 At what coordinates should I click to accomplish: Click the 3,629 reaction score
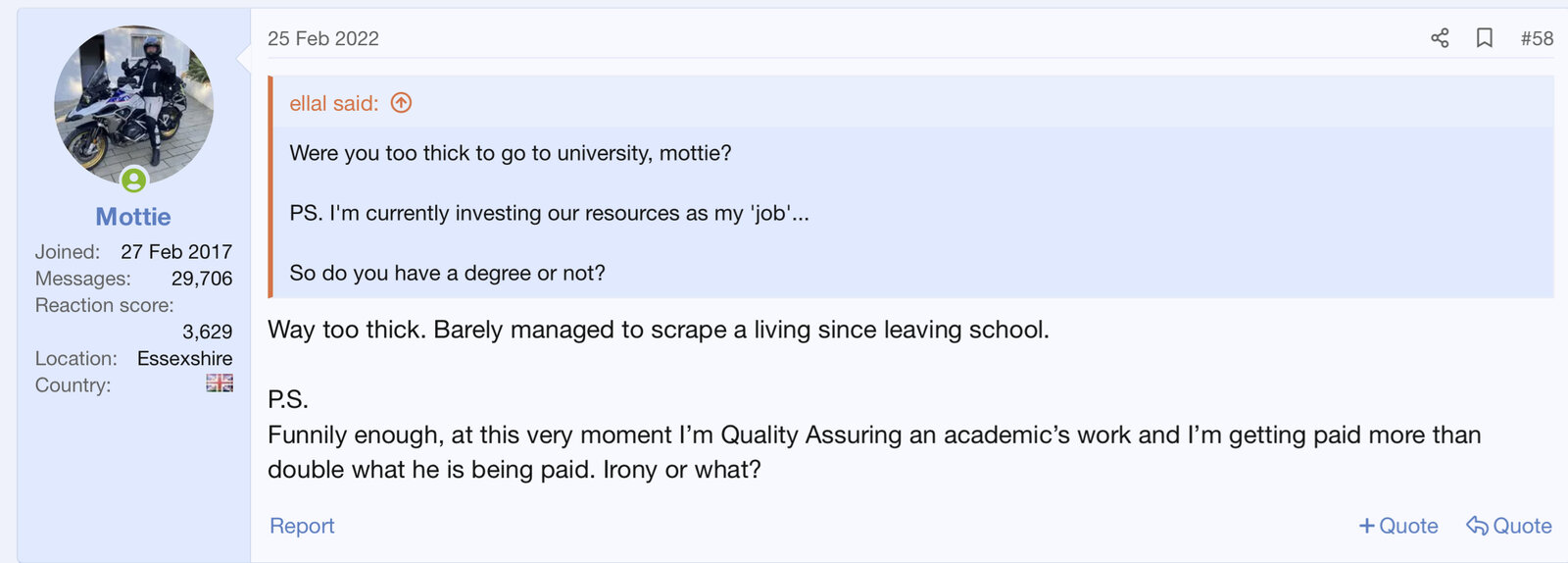[x=208, y=332]
